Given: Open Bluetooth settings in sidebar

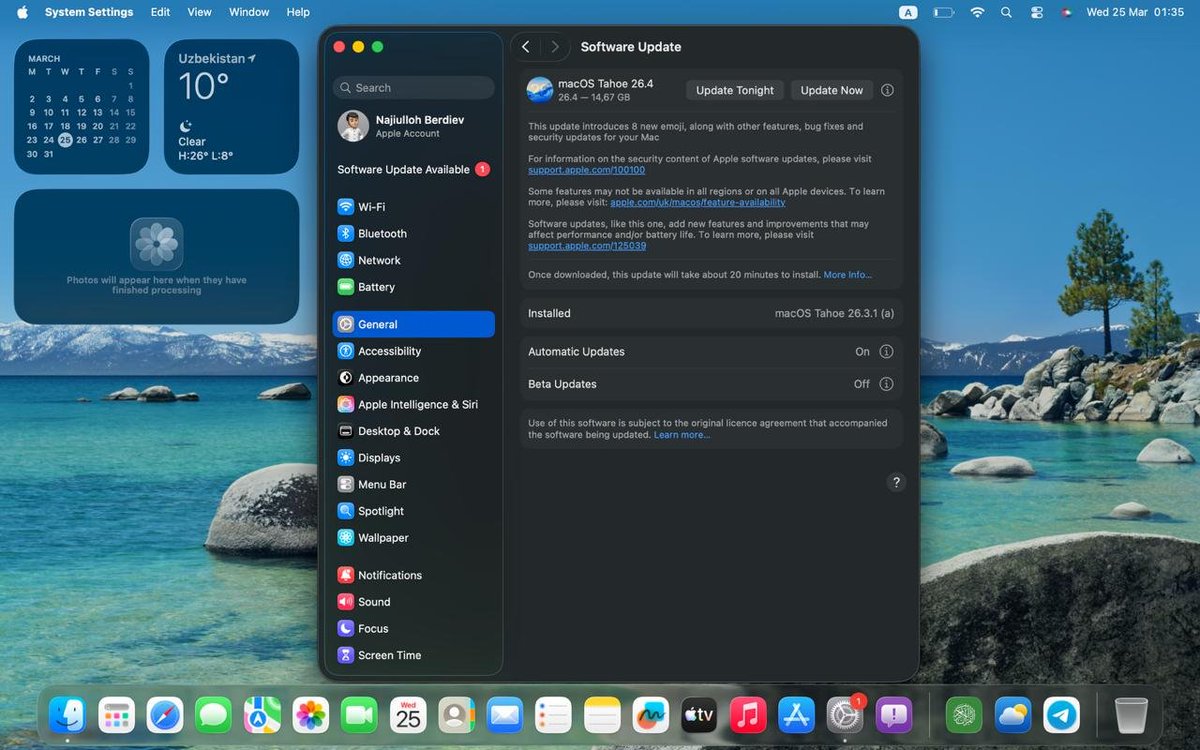Looking at the screenshot, I should tap(413, 233).
